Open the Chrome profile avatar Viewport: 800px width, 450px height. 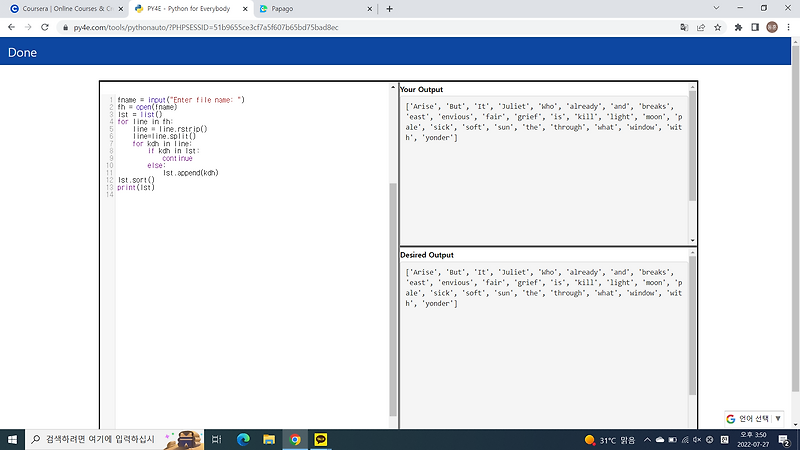(772, 28)
